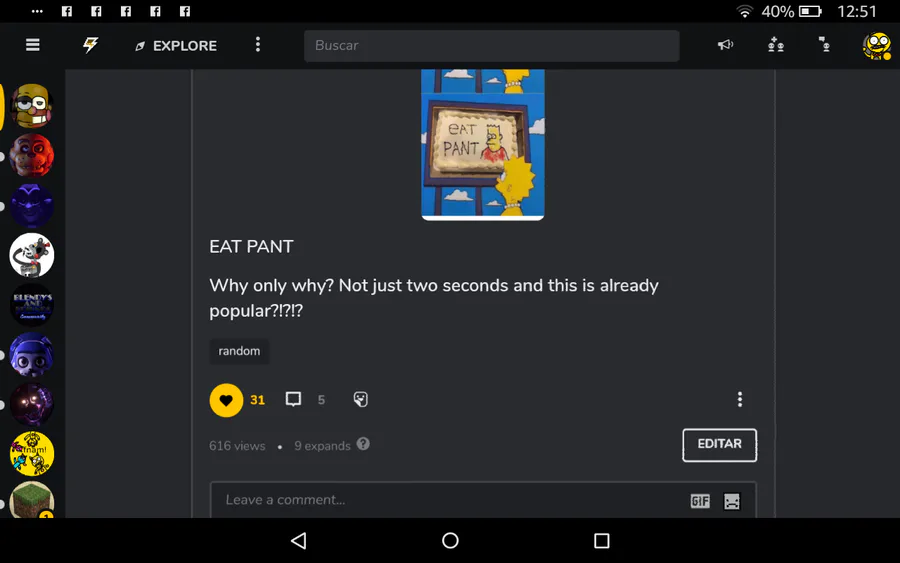The image size is (900, 563).
Task: Open the post's three-dot options menu
Action: pyautogui.click(x=740, y=399)
